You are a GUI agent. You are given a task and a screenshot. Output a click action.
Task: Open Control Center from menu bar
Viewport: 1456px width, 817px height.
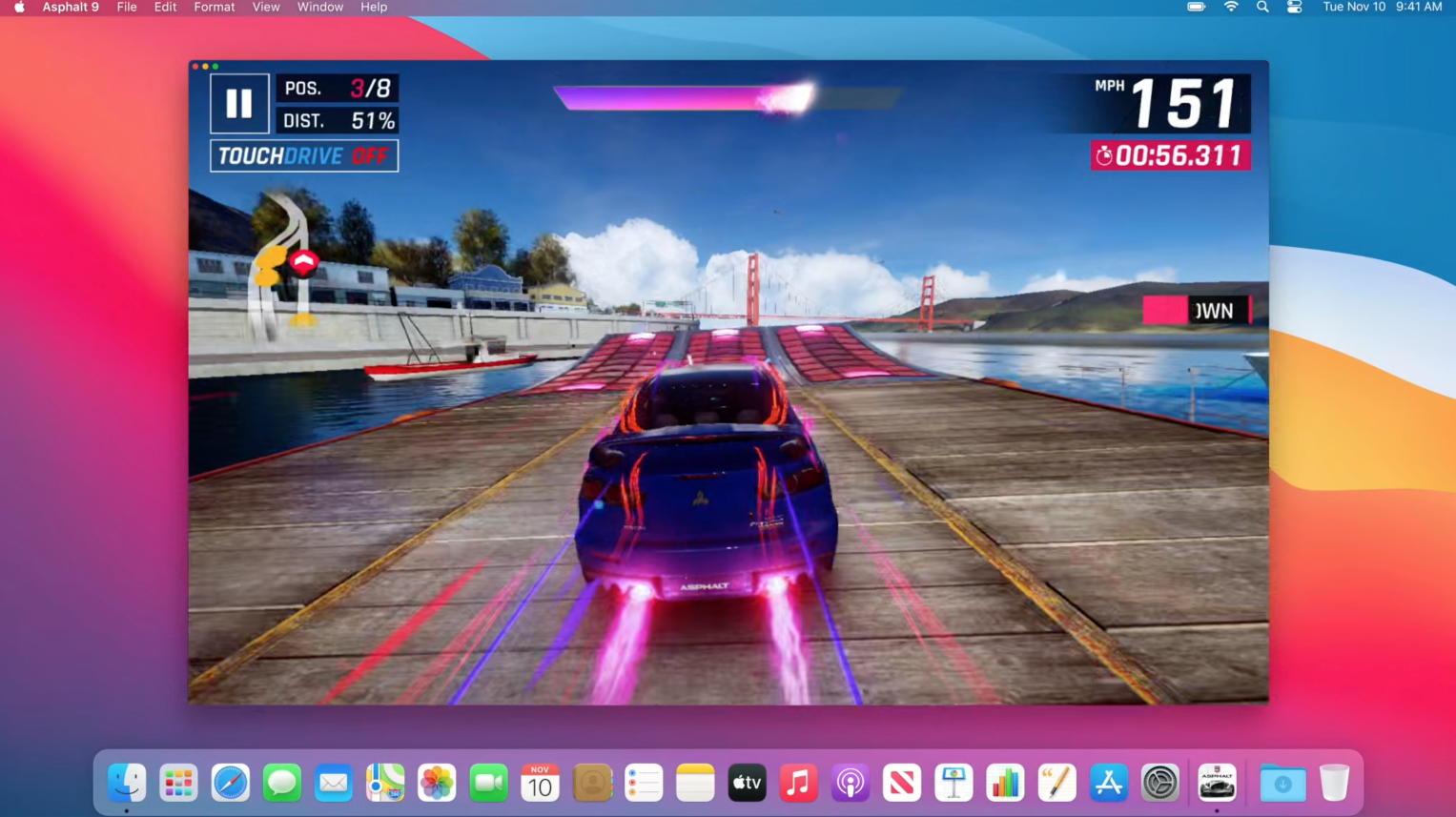(x=1294, y=7)
